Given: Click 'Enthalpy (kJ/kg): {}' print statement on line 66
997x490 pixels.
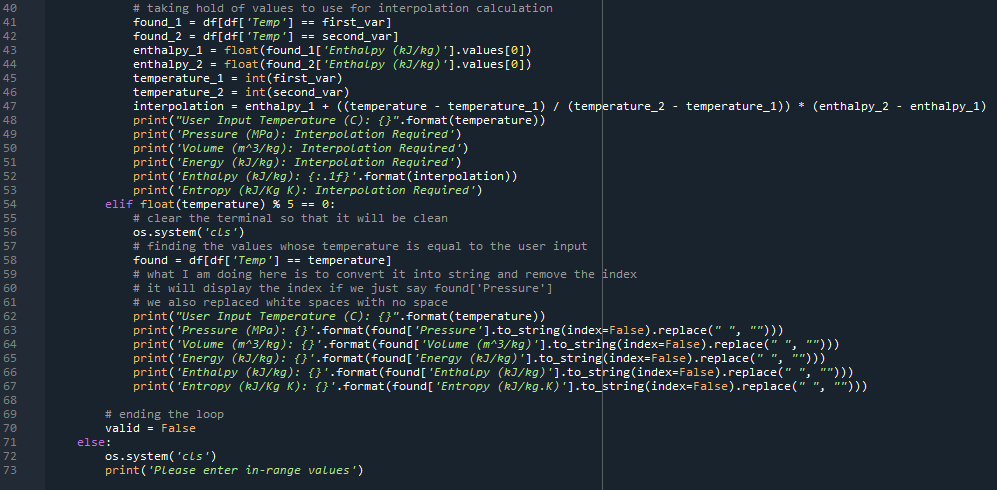Looking at the screenshot, I should (493, 372).
